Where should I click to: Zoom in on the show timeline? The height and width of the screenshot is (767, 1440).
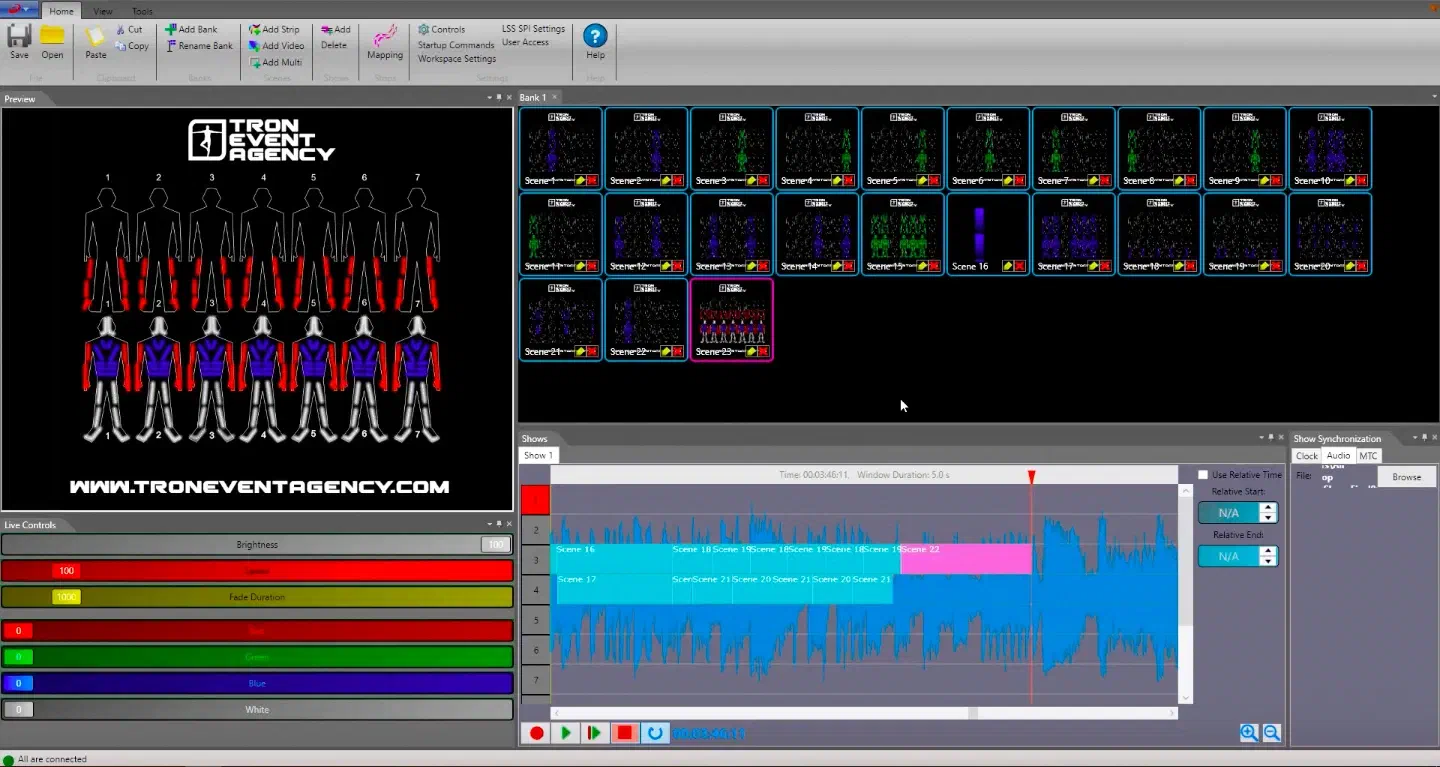(x=1249, y=733)
